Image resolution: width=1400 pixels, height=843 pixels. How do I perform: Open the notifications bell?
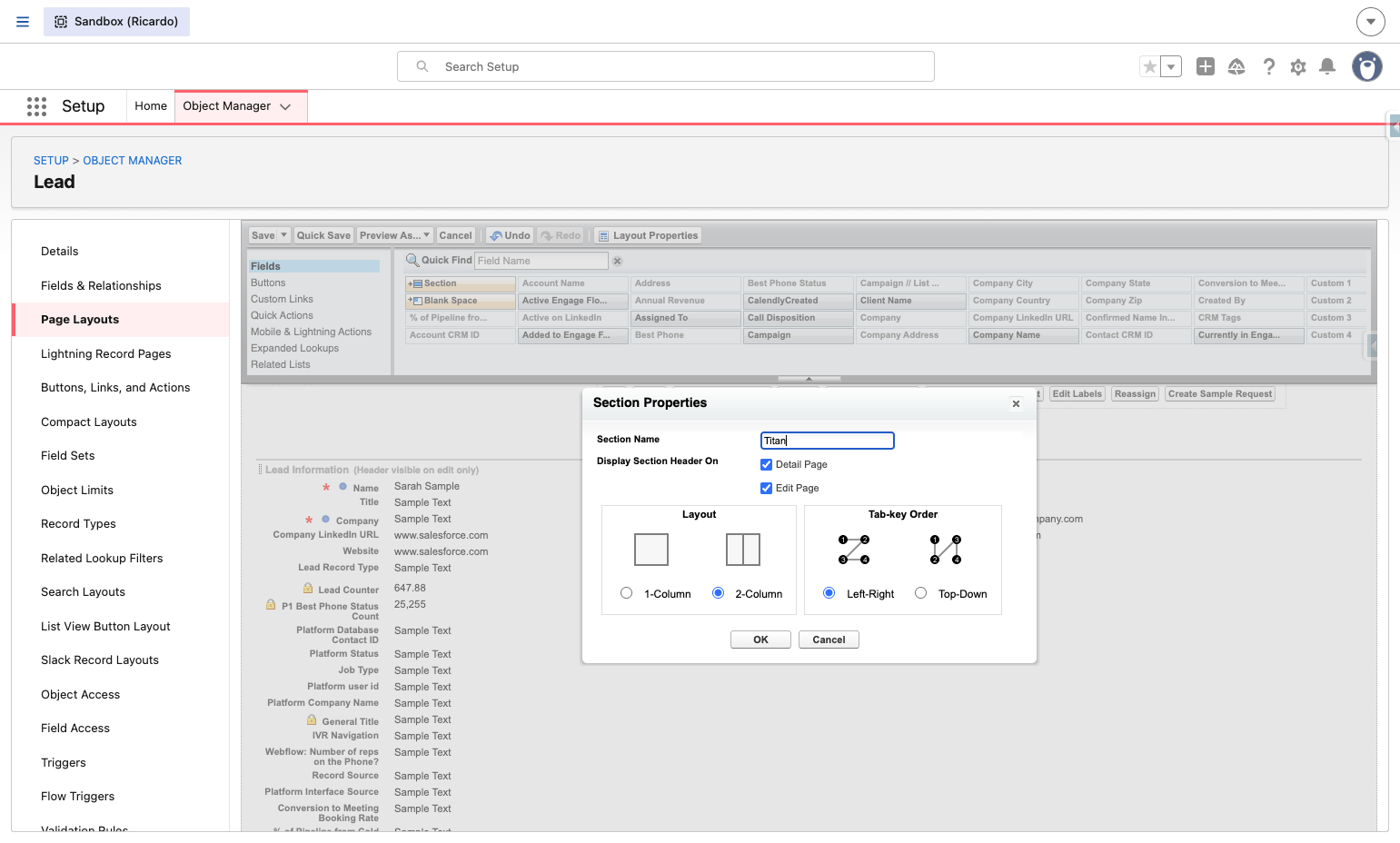(x=1327, y=66)
